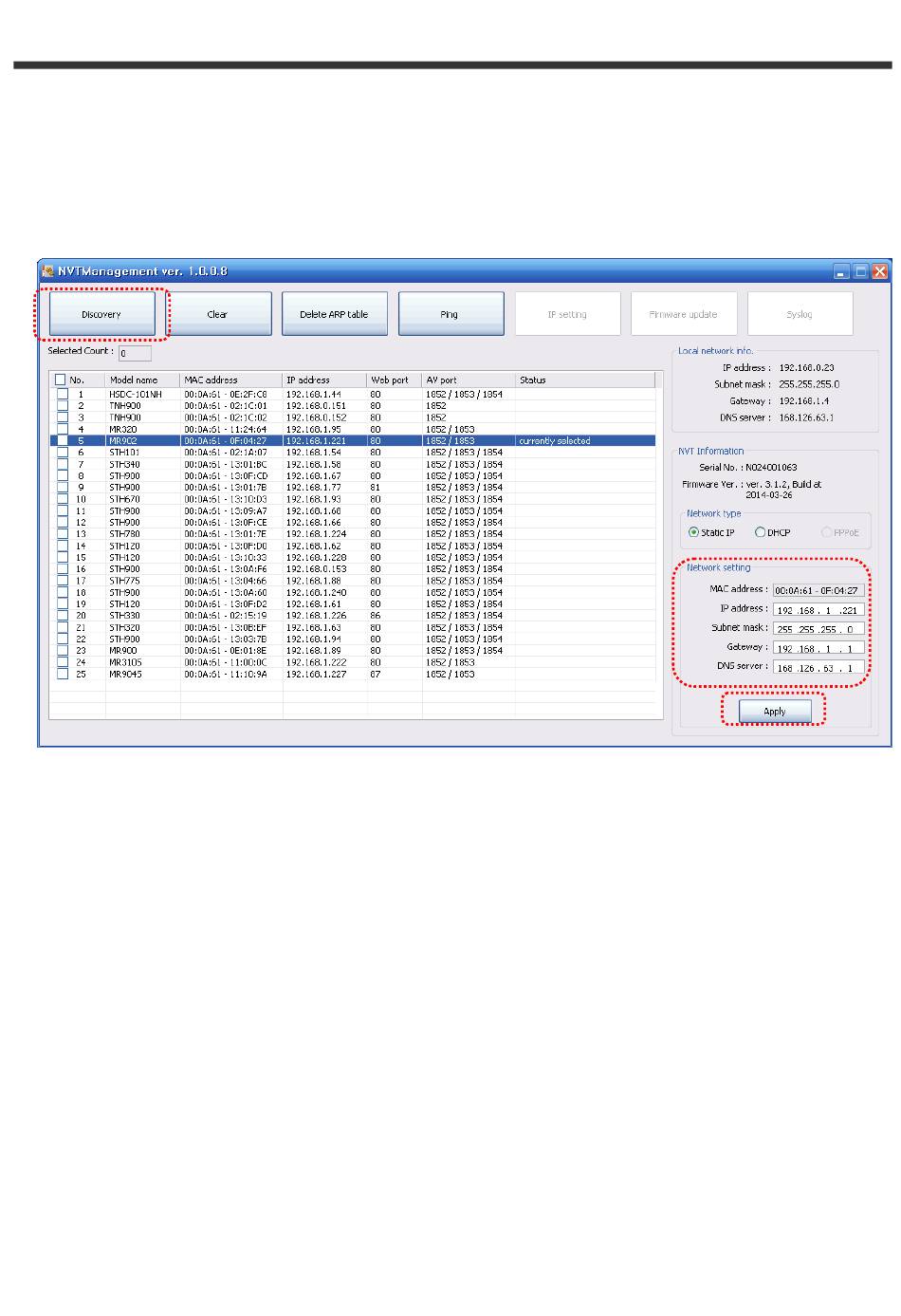Image resolution: width=901 pixels, height=1316 pixels.
Task: Sort by IP address column header
Action: (x=324, y=380)
